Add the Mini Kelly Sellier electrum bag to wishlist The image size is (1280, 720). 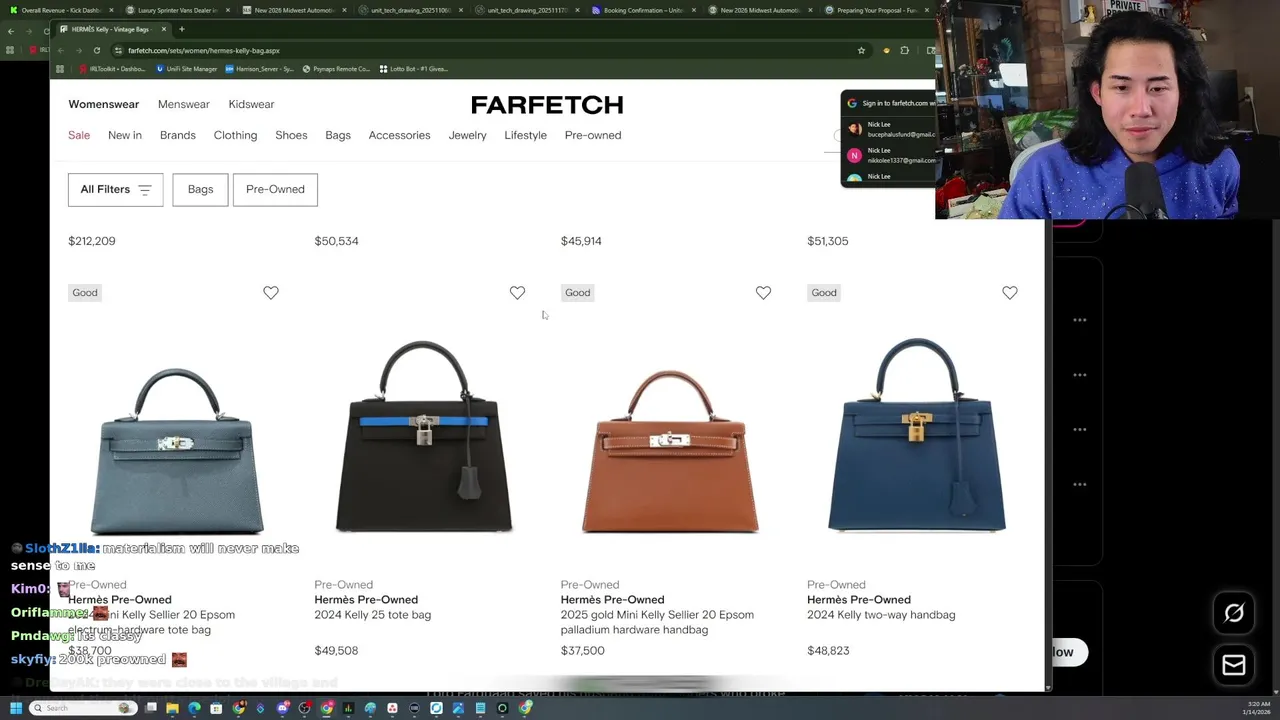click(271, 292)
